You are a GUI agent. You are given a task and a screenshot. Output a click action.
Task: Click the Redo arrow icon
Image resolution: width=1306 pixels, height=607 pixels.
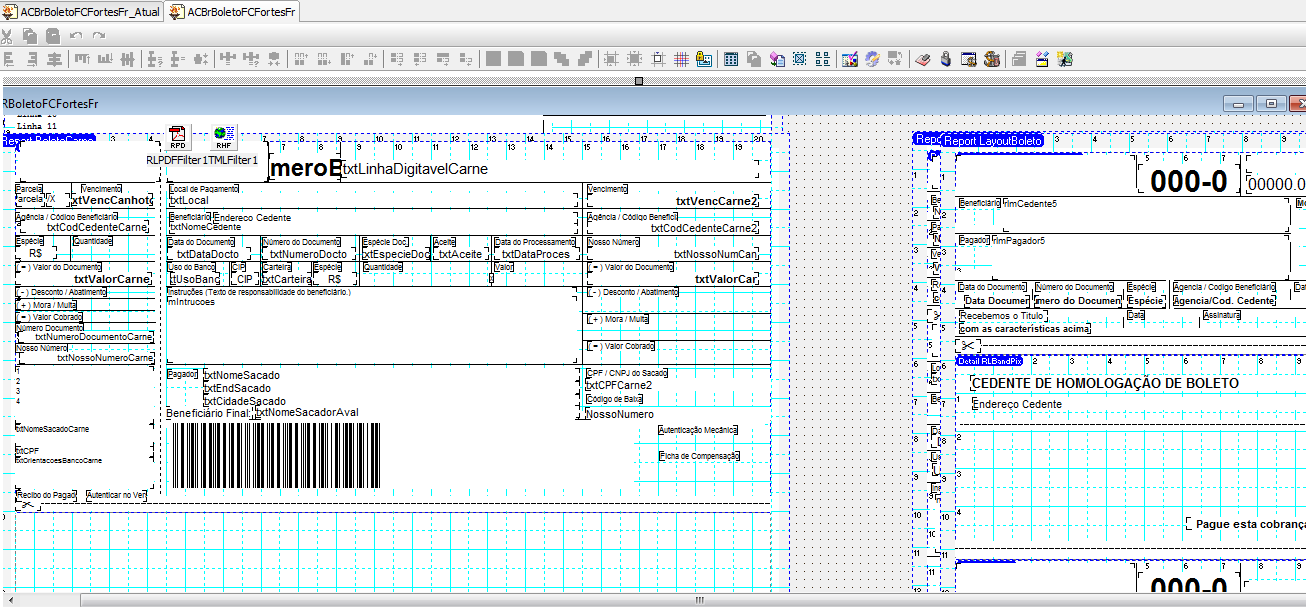coord(98,36)
